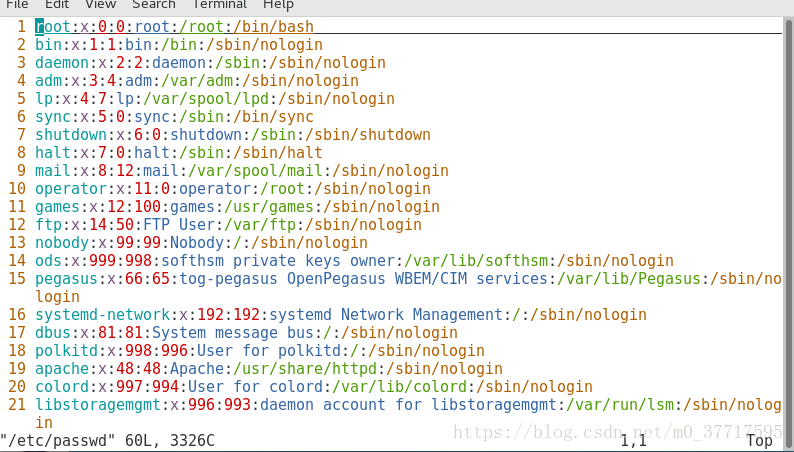
Task: Open the View menu
Action: pyautogui.click(x=100, y=5)
